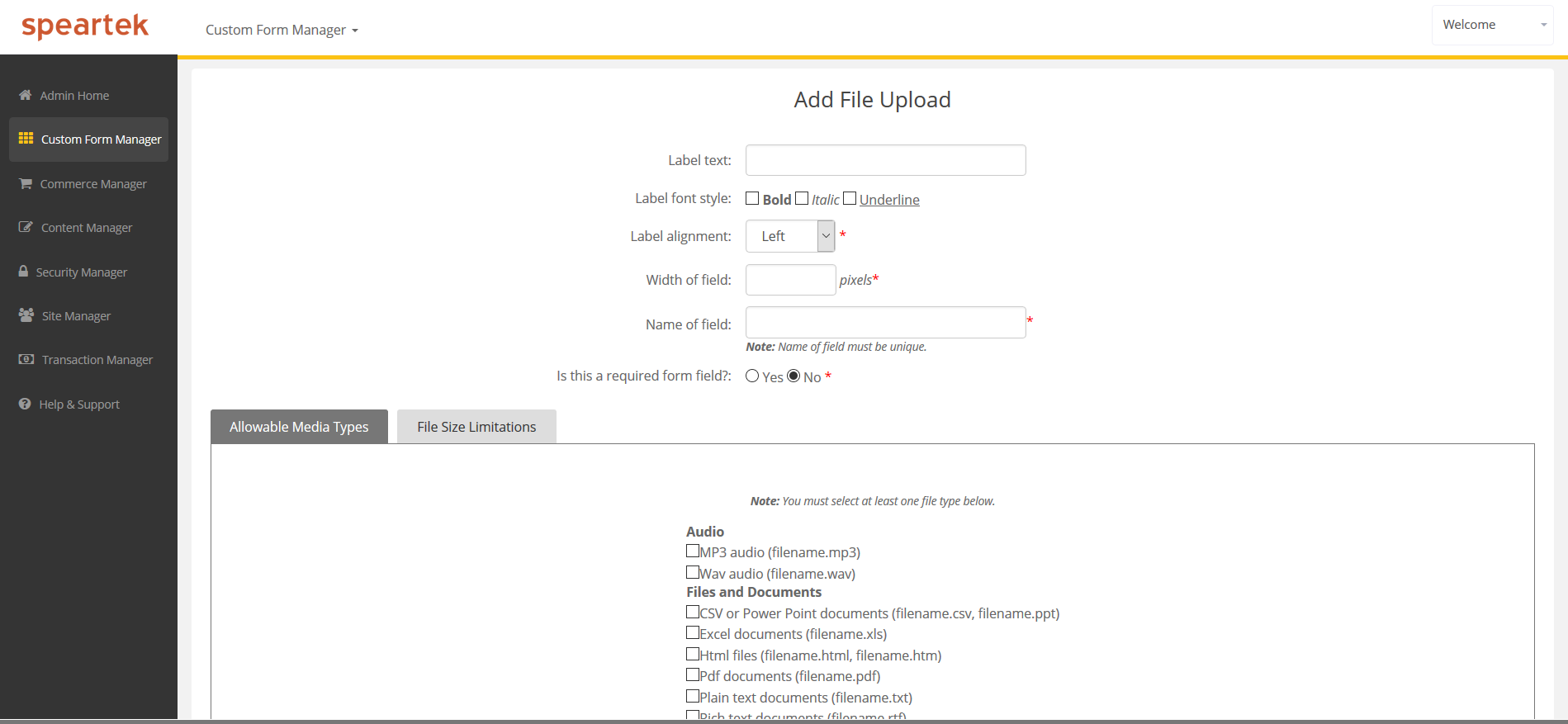Select Yes for required form field

[752, 376]
